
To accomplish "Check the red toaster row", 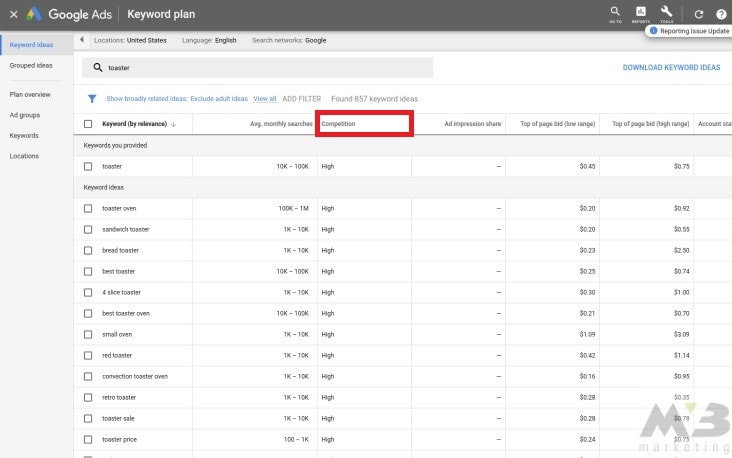I will [88, 355].
